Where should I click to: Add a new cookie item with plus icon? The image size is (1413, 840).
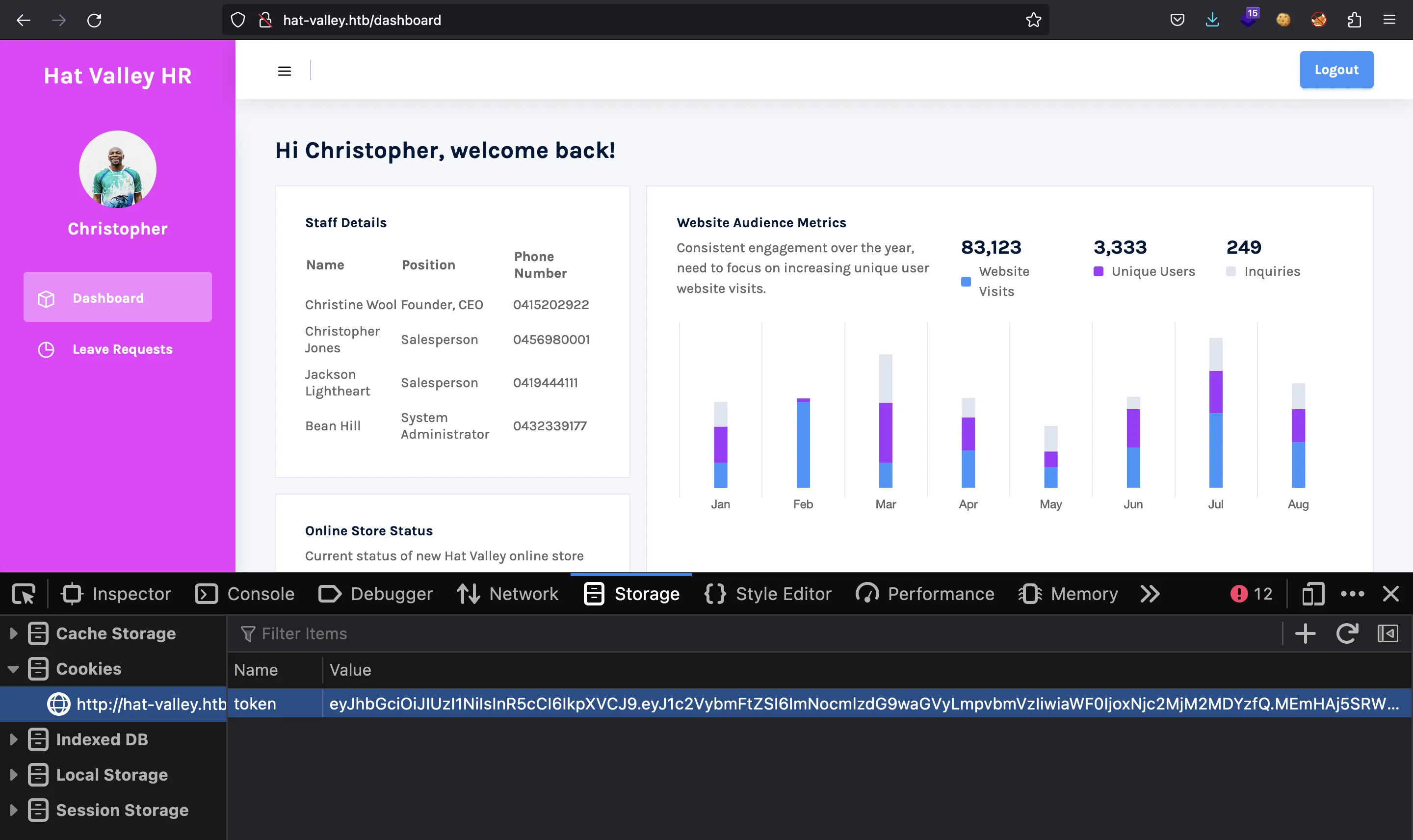1305,633
